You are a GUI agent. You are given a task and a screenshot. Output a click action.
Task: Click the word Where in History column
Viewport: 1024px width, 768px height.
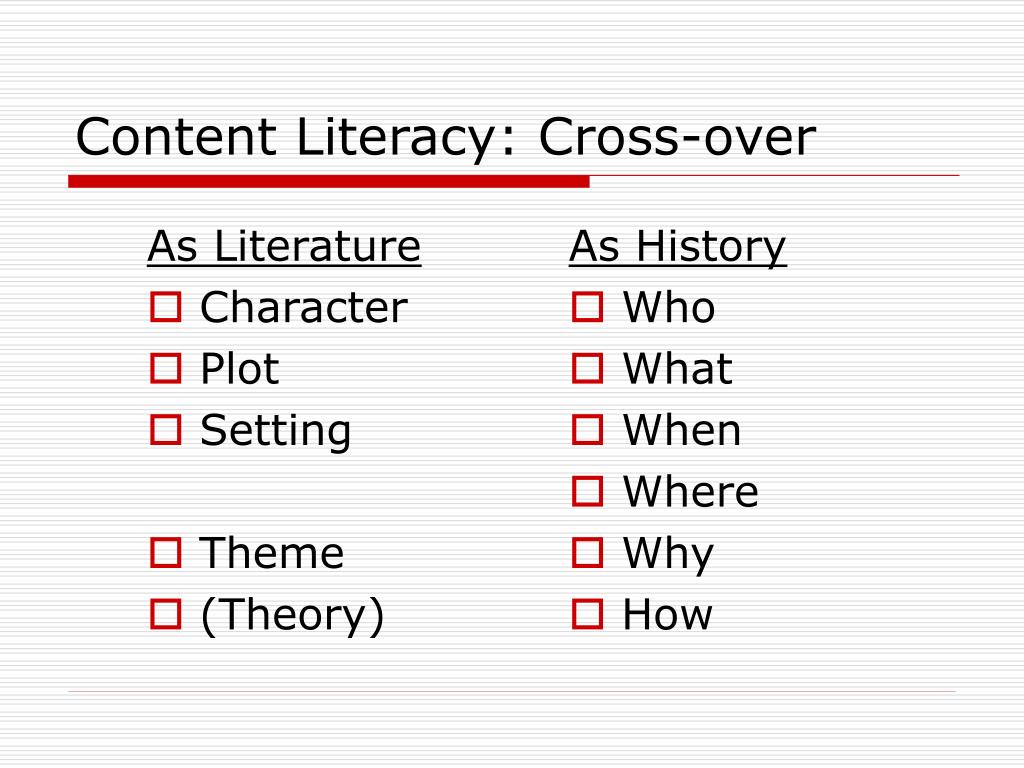tap(691, 491)
